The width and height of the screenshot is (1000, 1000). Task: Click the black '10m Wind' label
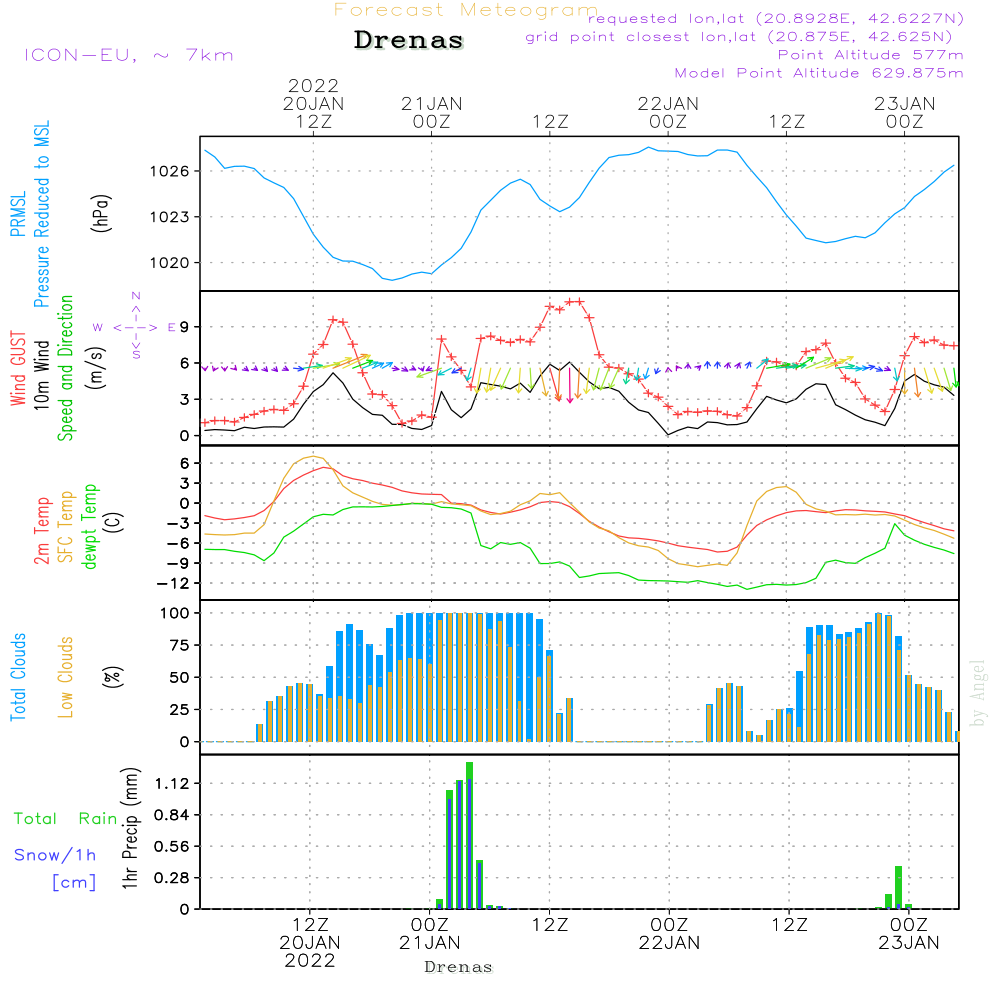tap(41, 375)
